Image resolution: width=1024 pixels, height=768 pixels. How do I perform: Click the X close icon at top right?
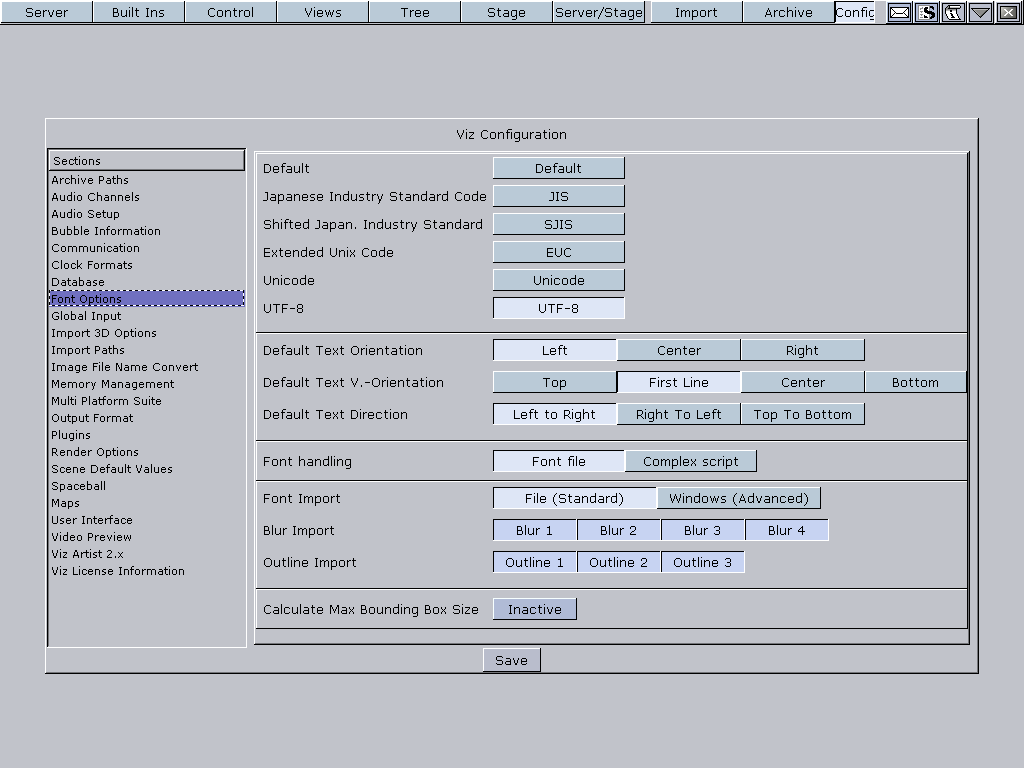pyautogui.click(x=1008, y=12)
